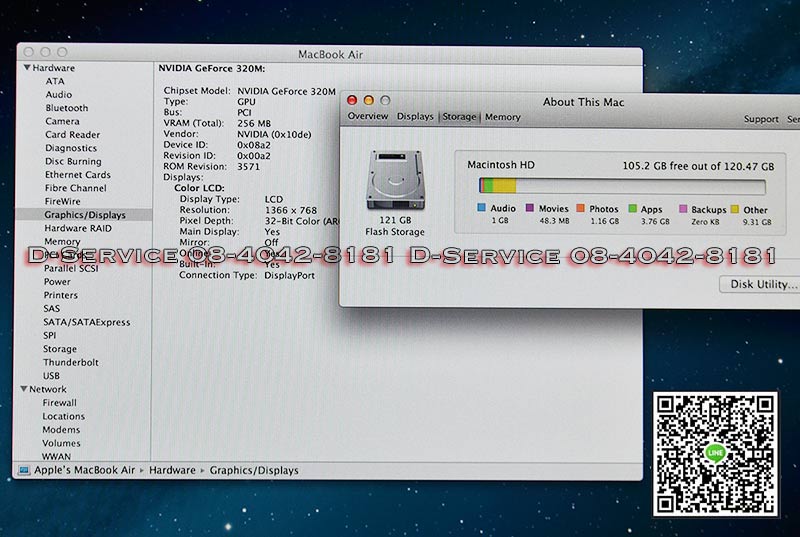Select Disc Burning in the sidebar
The width and height of the screenshot is (800, 537).
point(73,161)
